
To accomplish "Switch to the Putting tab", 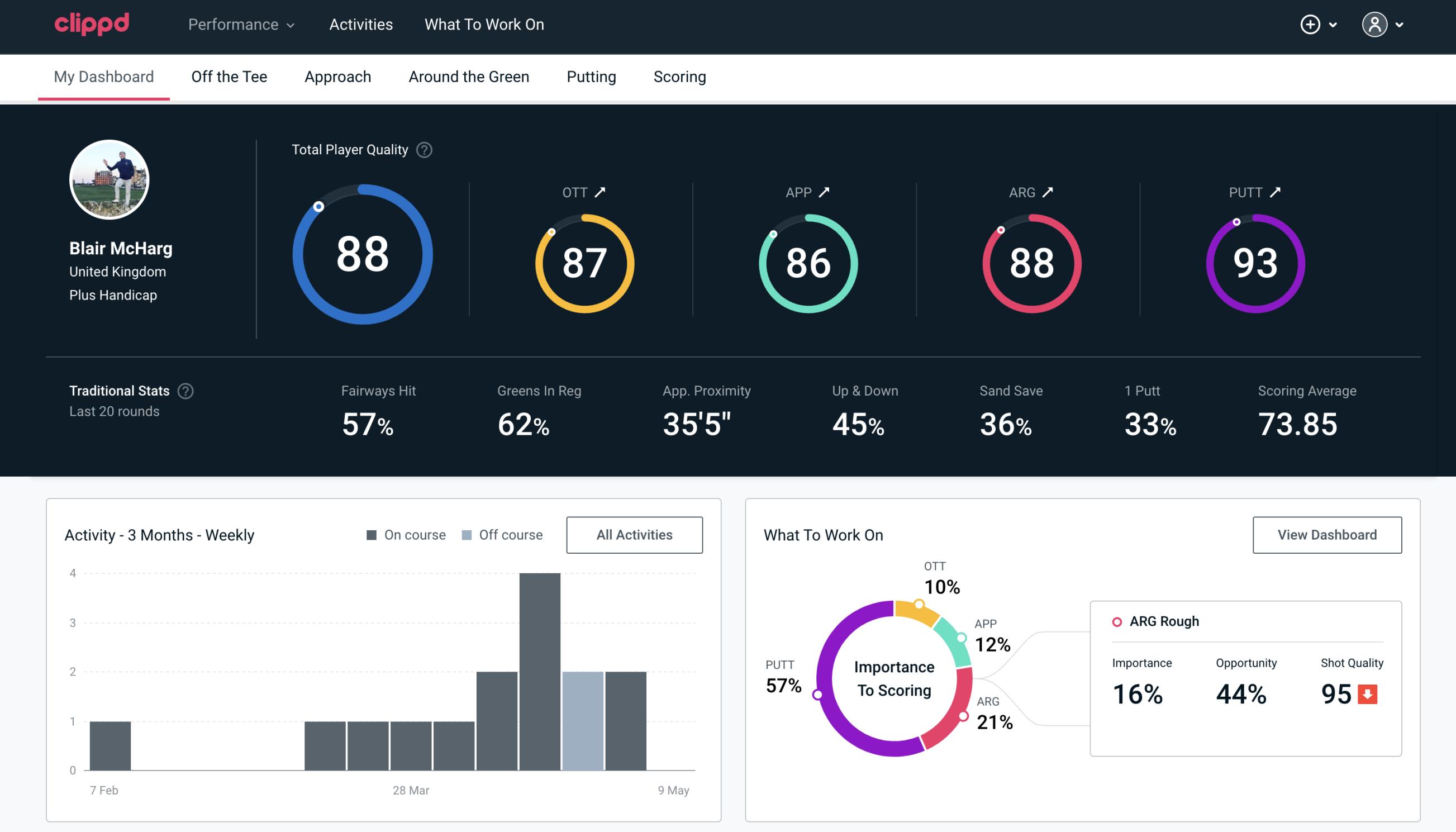I will pos(590,76).
